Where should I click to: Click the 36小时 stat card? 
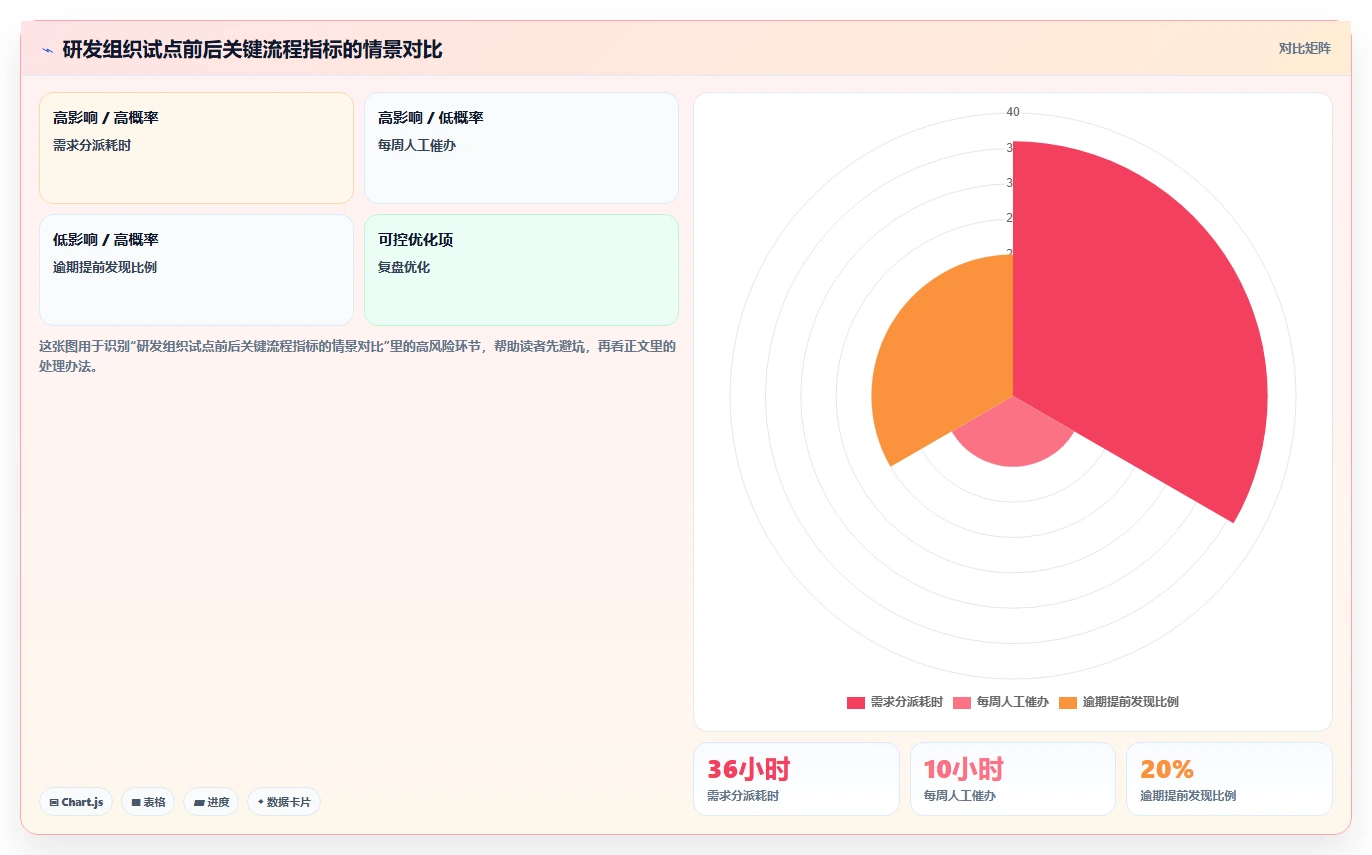coord(796,779)
